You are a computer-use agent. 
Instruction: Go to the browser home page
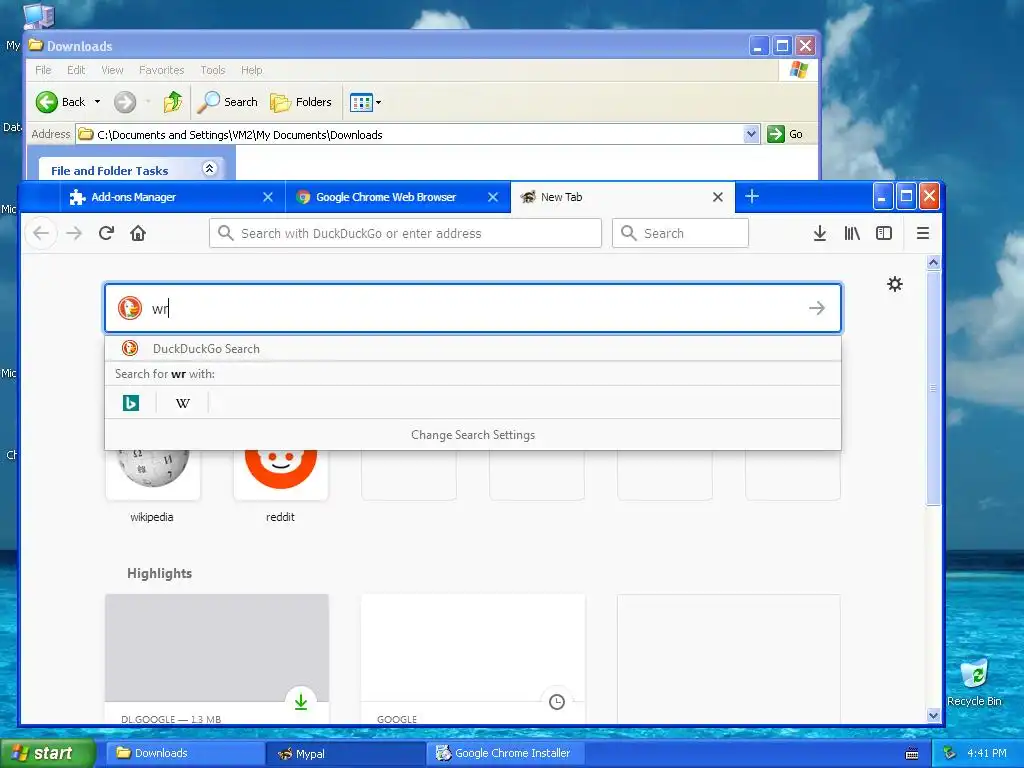point(138,233)
